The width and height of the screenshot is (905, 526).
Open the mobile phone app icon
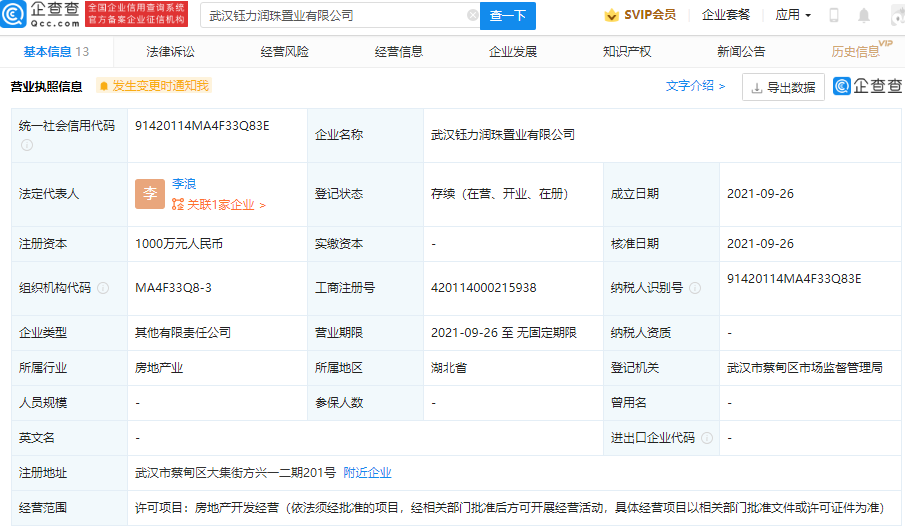click(834, 16)
